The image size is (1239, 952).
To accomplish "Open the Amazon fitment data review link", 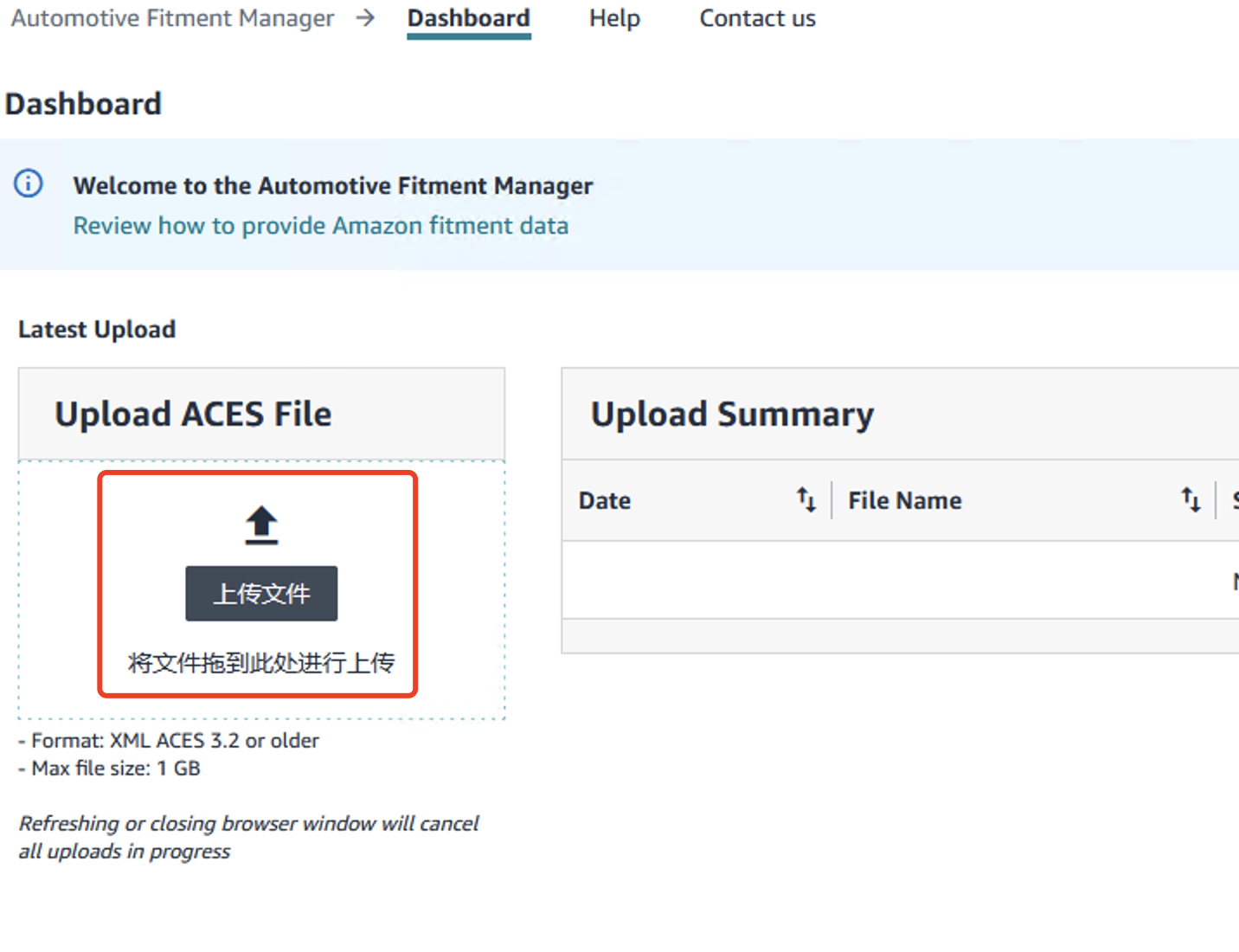I will pos(320,226).
